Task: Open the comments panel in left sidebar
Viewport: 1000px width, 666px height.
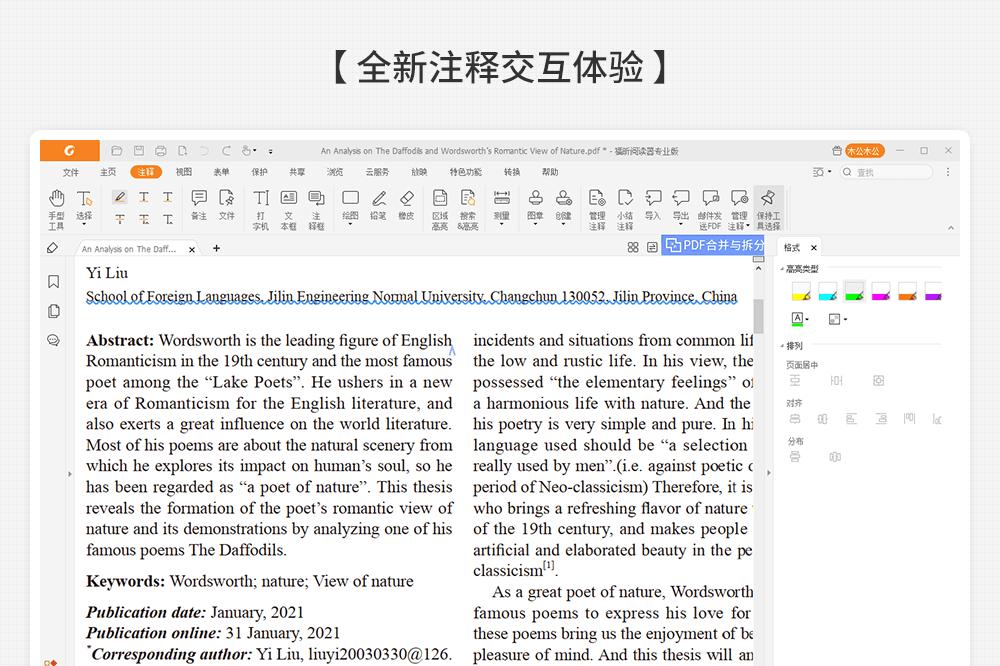Action: coord(54,340)
